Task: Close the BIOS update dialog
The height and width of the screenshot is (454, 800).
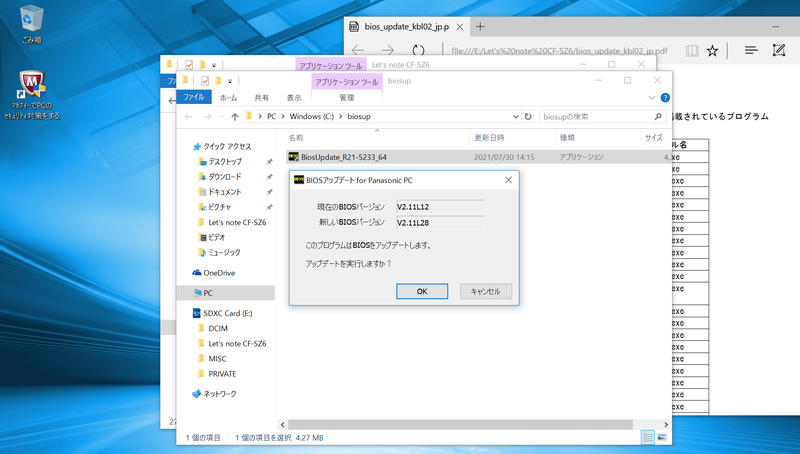Action: point(508,180)
